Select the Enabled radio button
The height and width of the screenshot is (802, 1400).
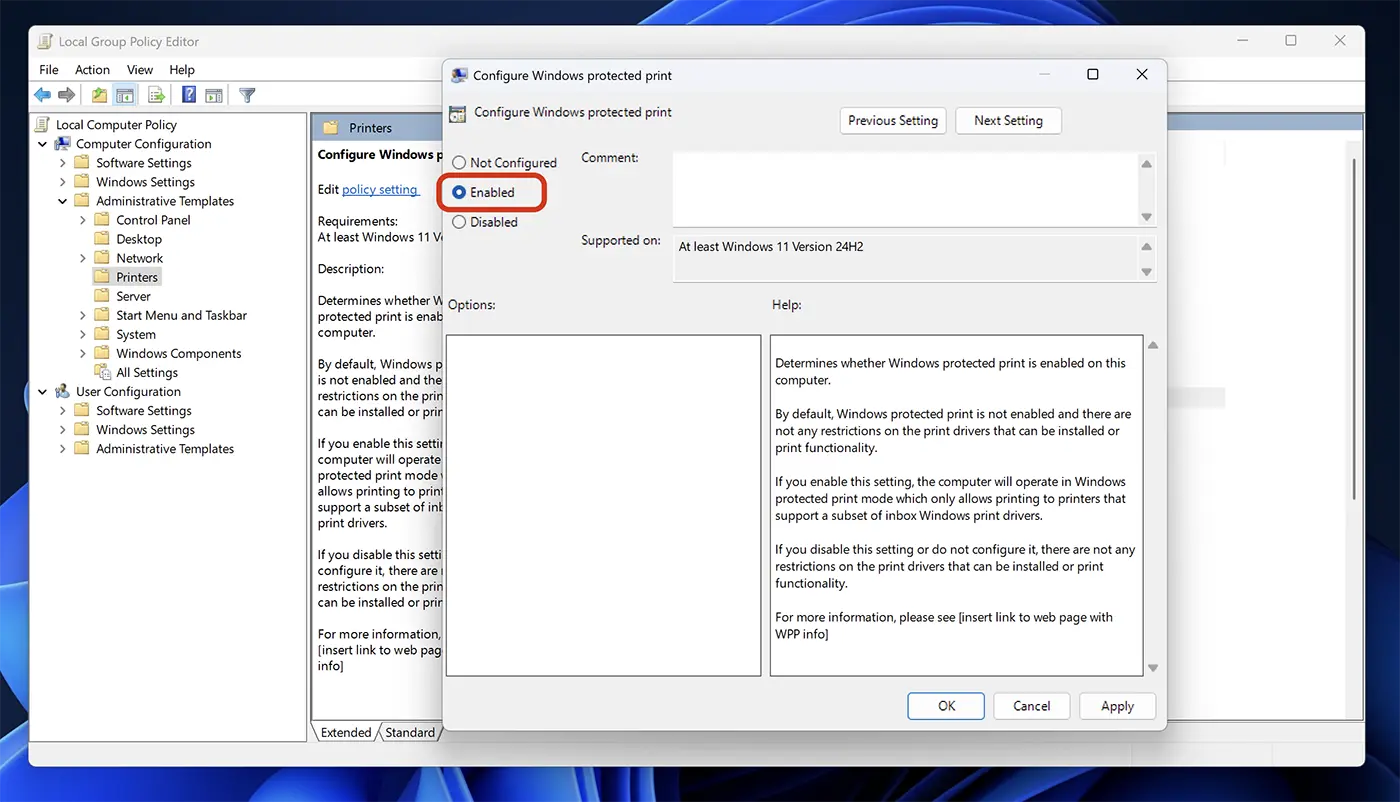pos(459,192)
